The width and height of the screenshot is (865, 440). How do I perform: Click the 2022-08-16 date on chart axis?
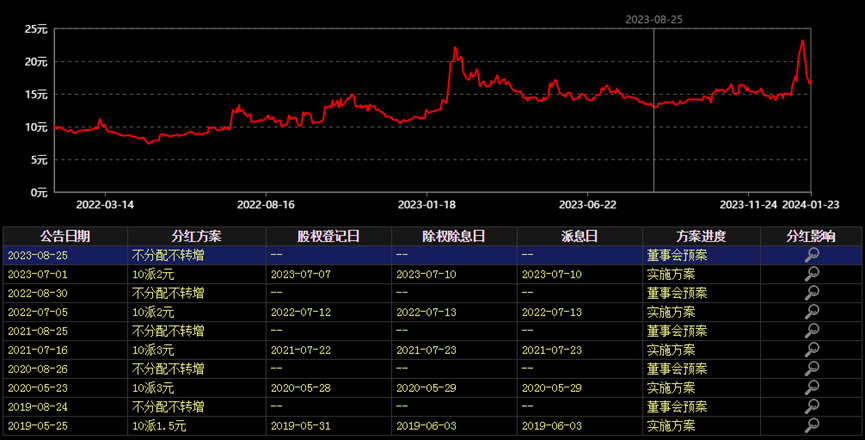[266, 205]
